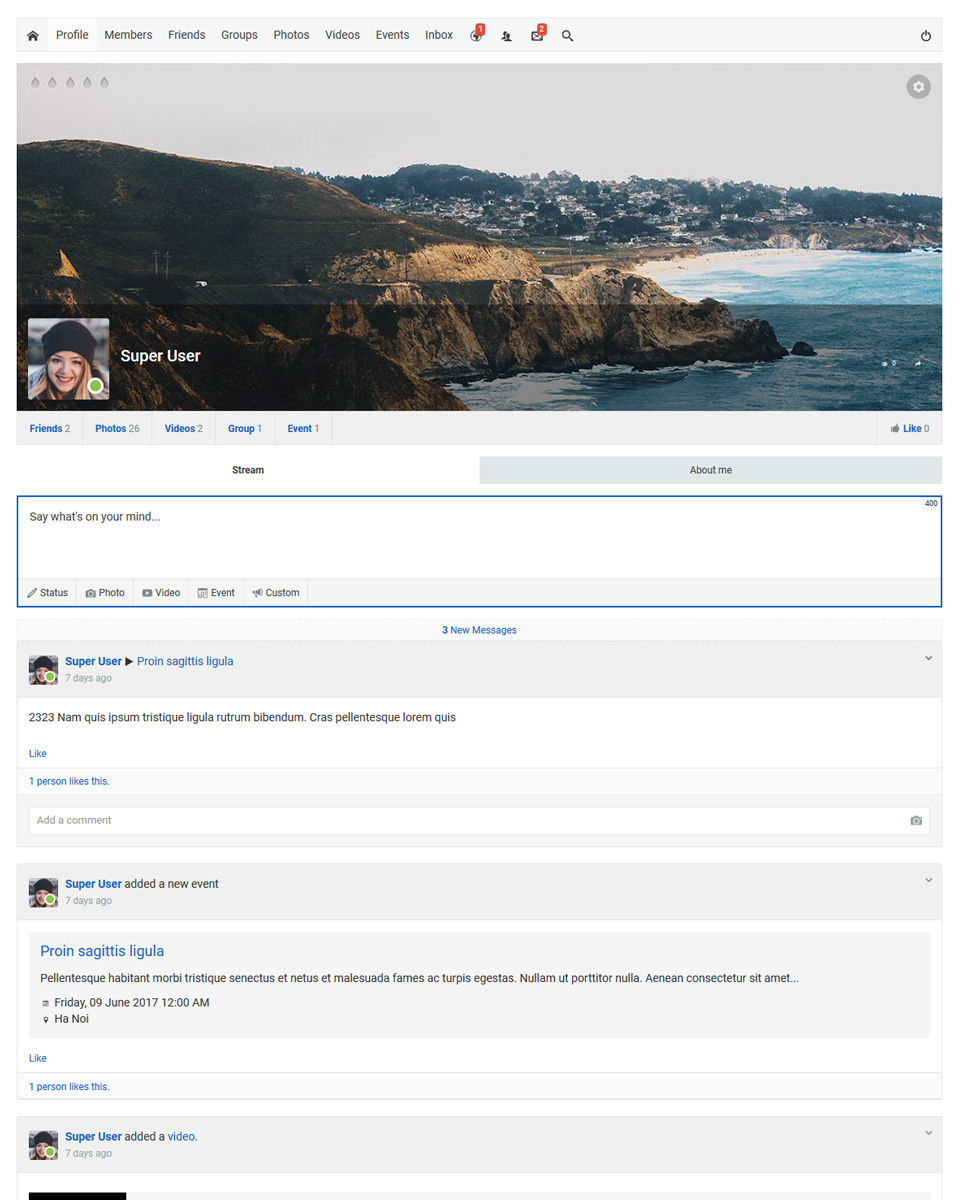Viewport: 960px width, 1200px height.
Task: Click the Friday, 09 June 2017 event date
Action: click(x=132, y=1003)
